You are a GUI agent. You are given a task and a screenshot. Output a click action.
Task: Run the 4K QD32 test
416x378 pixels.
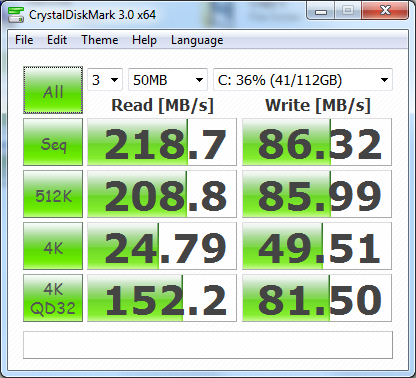[x=53, y=298]
